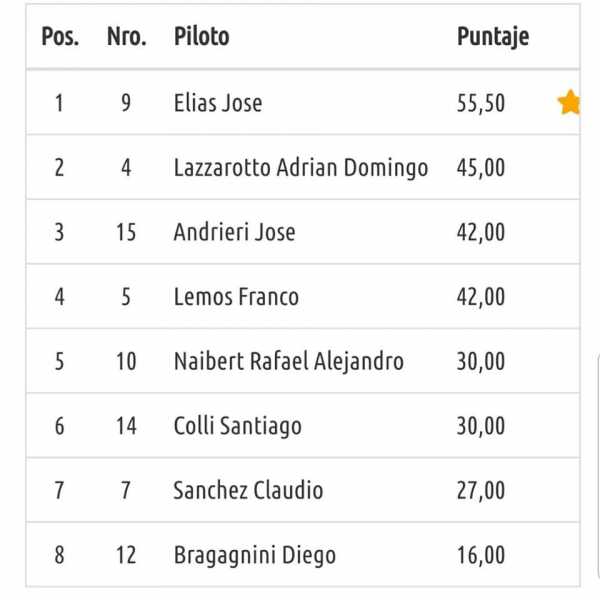This screenshot has width=600, height=600.
Task: Click the 27,00 score in Sanchez's row
Action: [x=481, y=491]
